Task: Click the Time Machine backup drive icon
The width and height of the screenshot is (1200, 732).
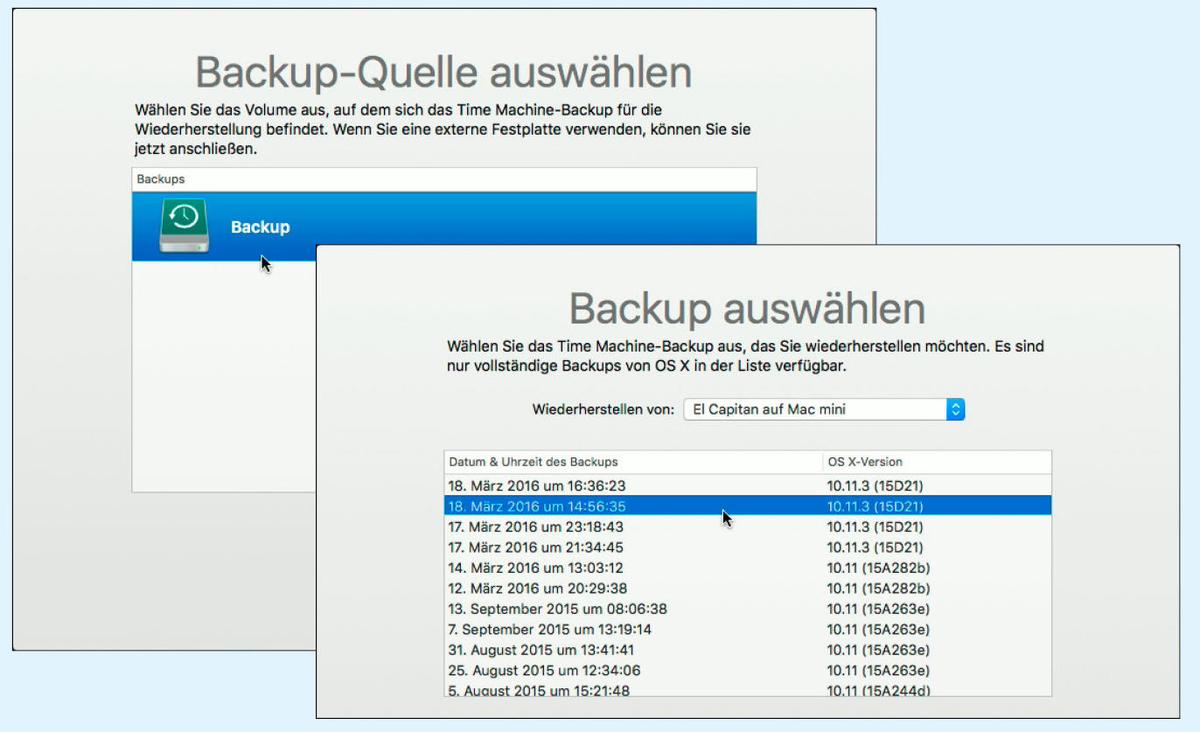Action: tap(185, 226)
